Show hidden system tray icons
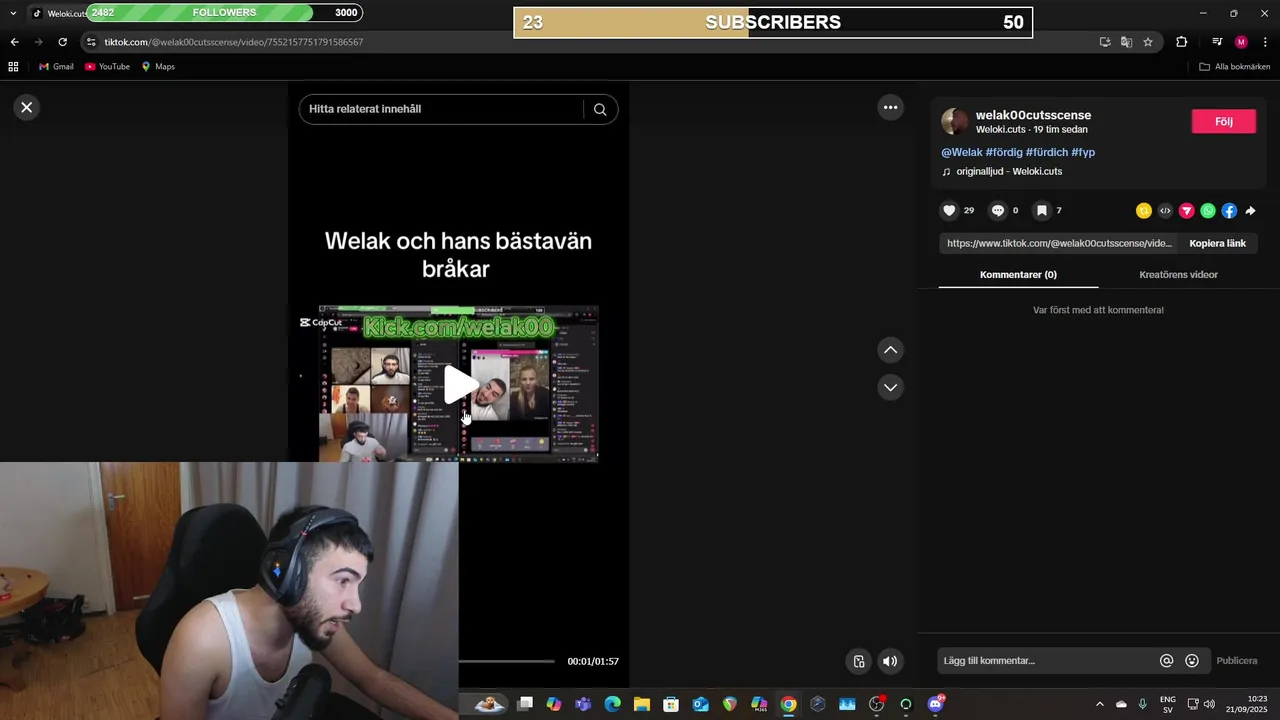The image size is (1280, 720). (x=1100, y=704)
